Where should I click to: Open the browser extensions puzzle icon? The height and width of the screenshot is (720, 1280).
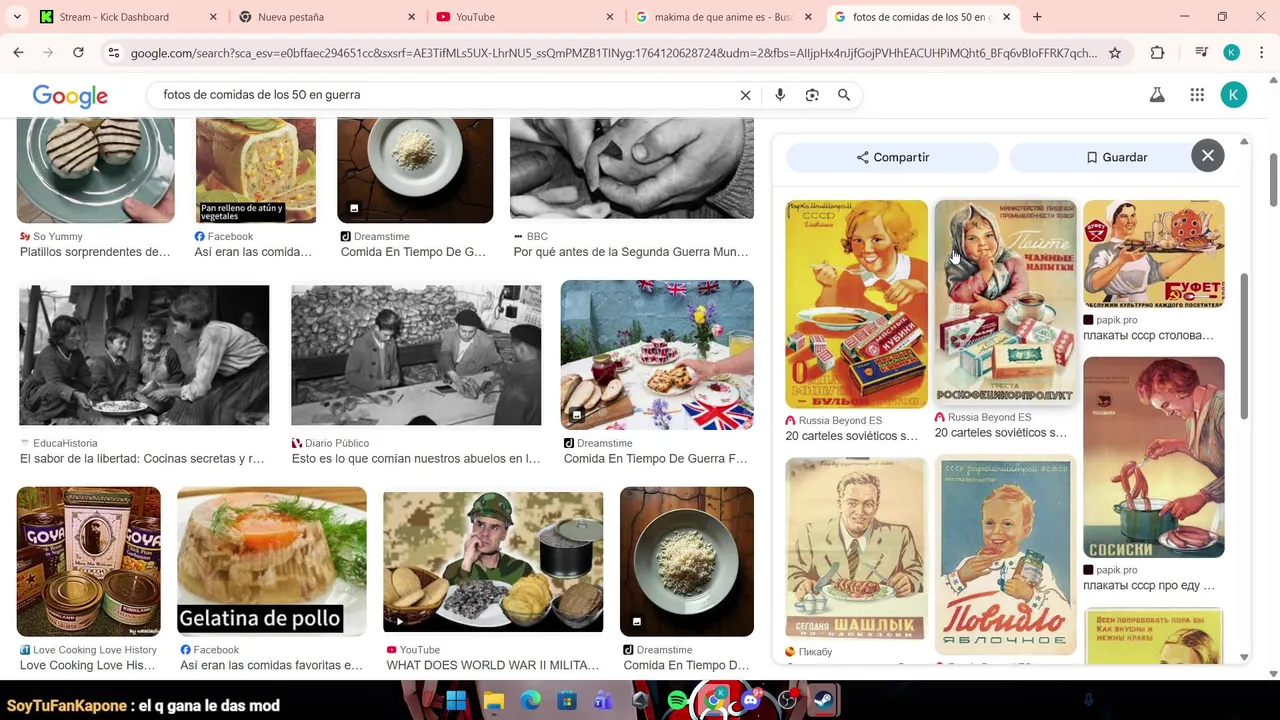click(1157, 53)
